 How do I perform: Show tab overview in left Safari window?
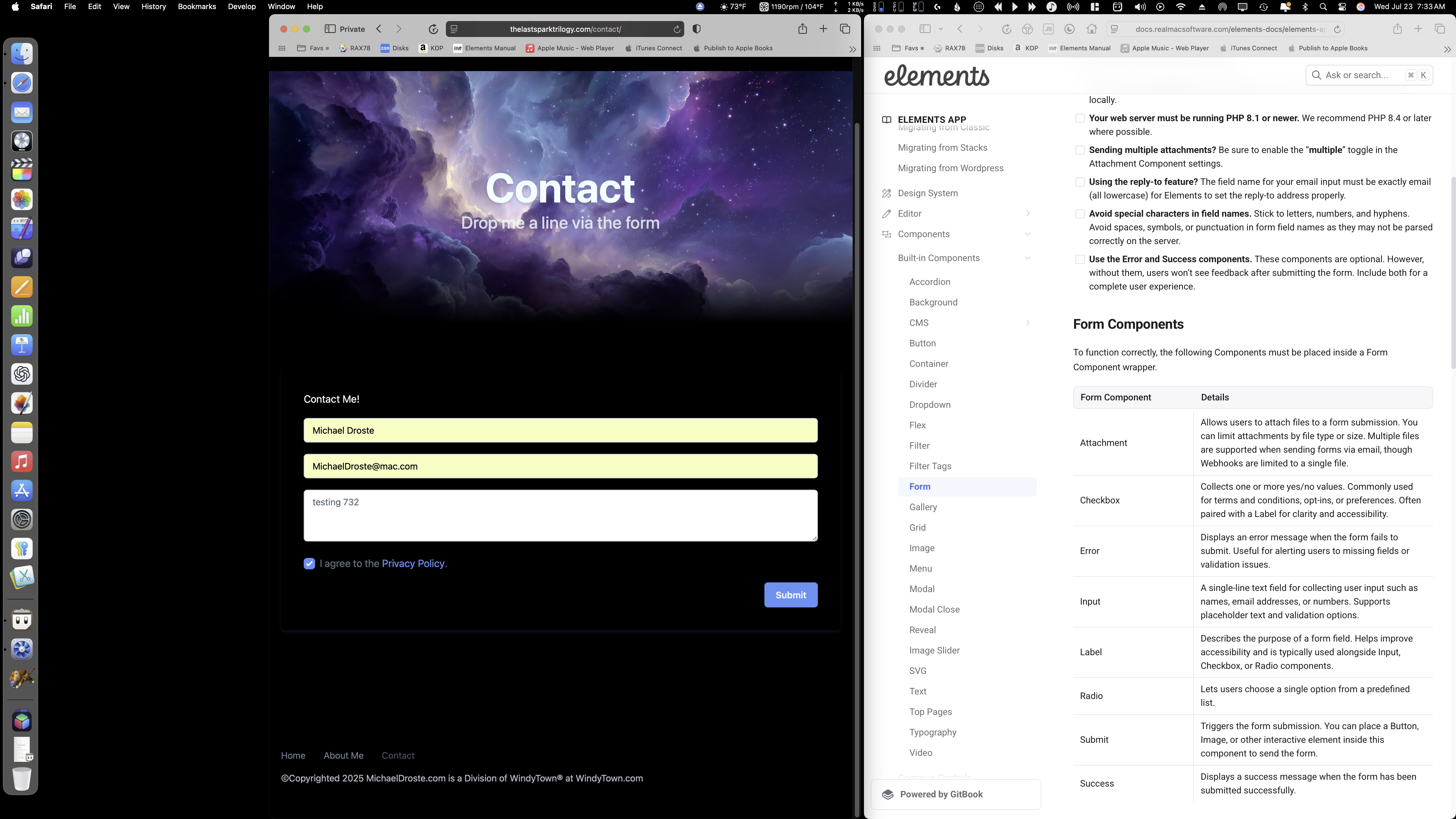tap(845, 29)
